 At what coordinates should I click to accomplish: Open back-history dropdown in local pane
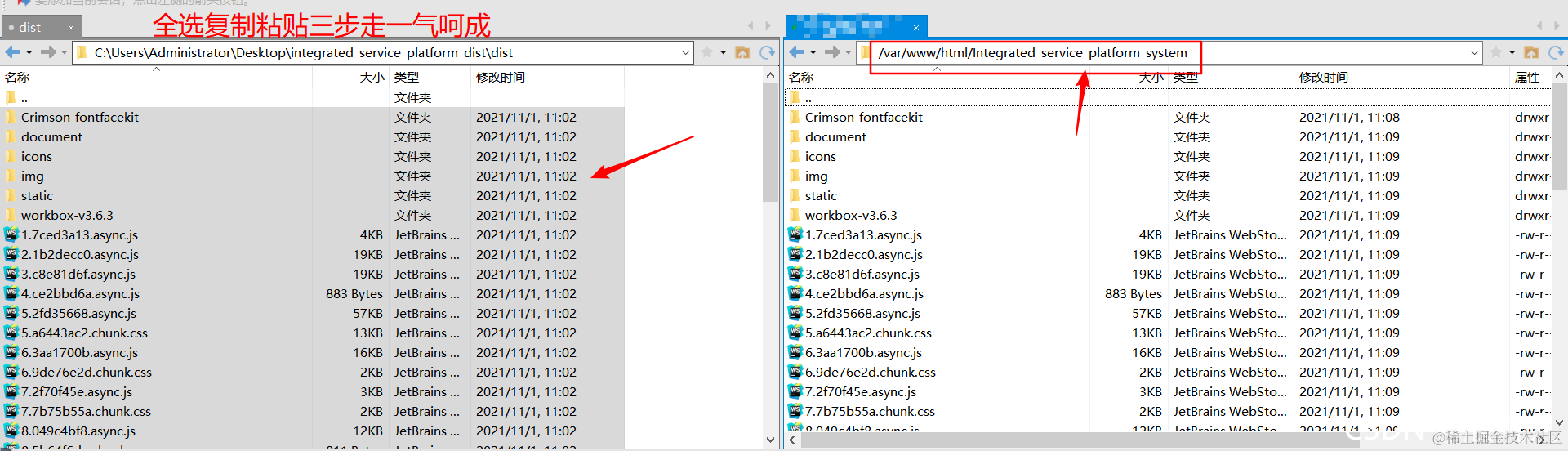[x=29, y=52]
